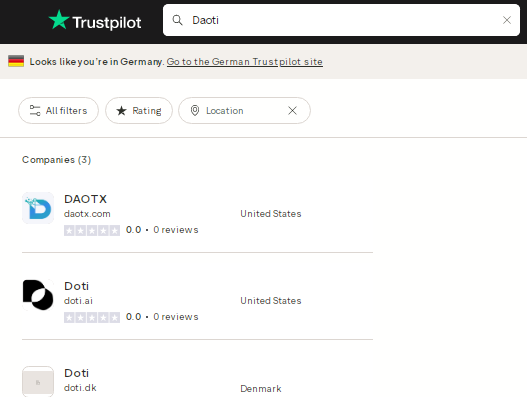Click the sliders icon in All filters
Viewport: 527px width, 397px height.
[x=35, y=111]
